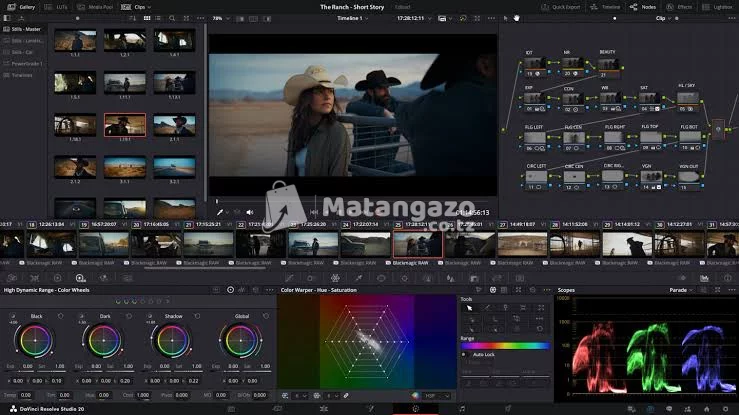
Task: Select clip 19 thumbnail in timeline
Action: pyautogui.click(x=104, y=244)
